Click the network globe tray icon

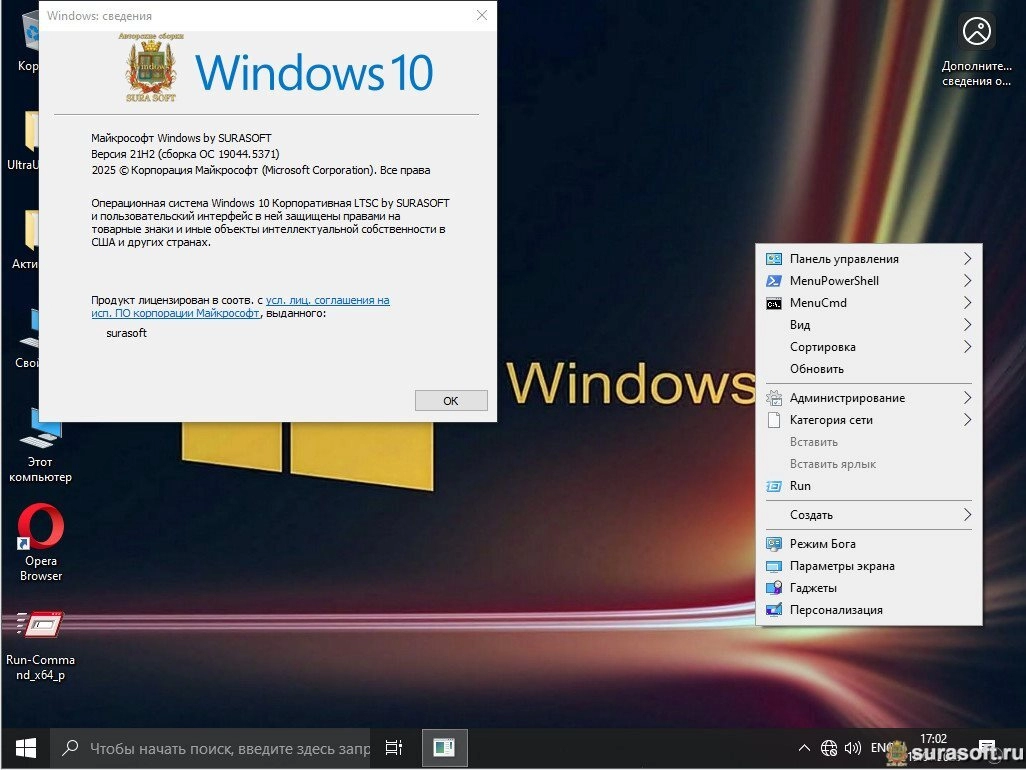point(829,747)
